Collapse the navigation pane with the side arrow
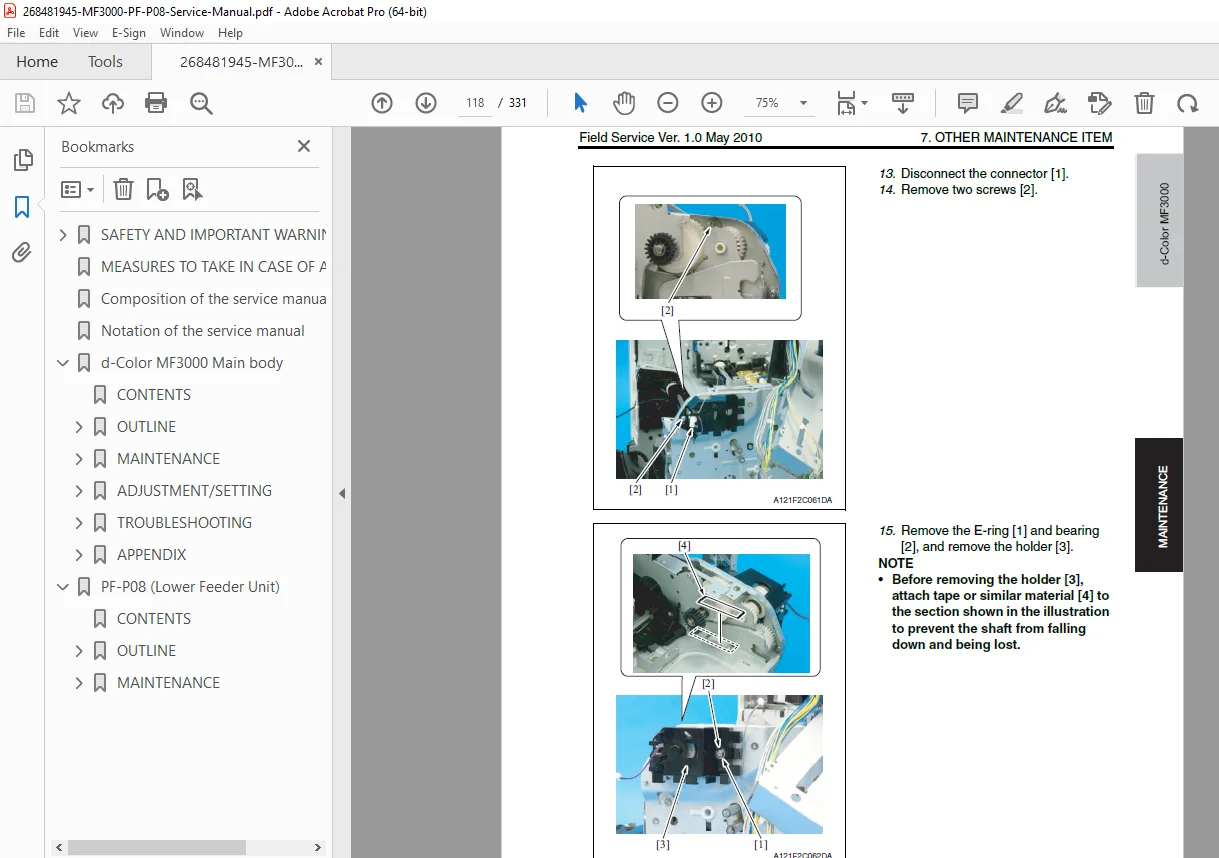 pyautogui.click(x=342, y=493)
